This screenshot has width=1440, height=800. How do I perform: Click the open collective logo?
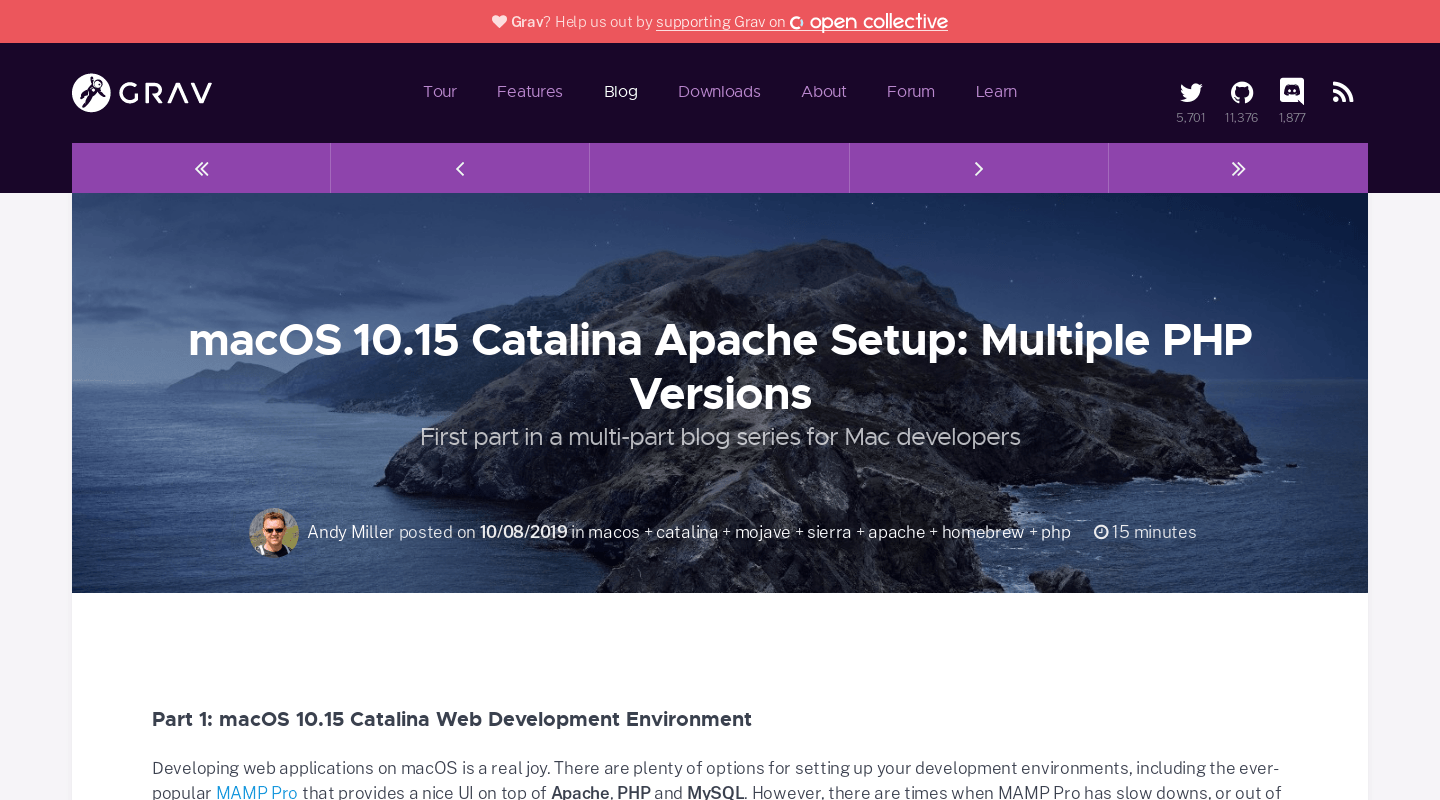pyautogui.click(x=869, y=21)
